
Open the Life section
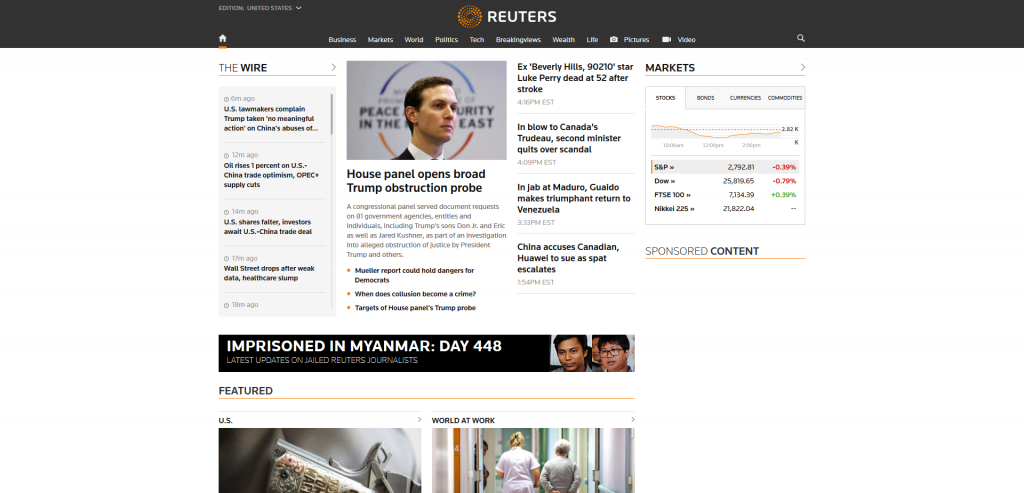(x=592, y=40)
